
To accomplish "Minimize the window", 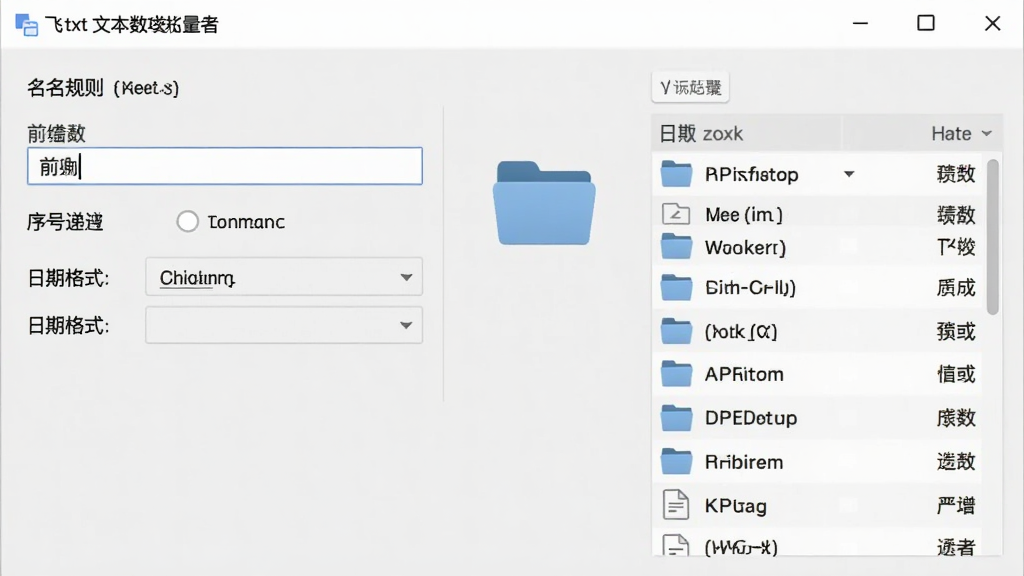I will (x=861, y=24).
